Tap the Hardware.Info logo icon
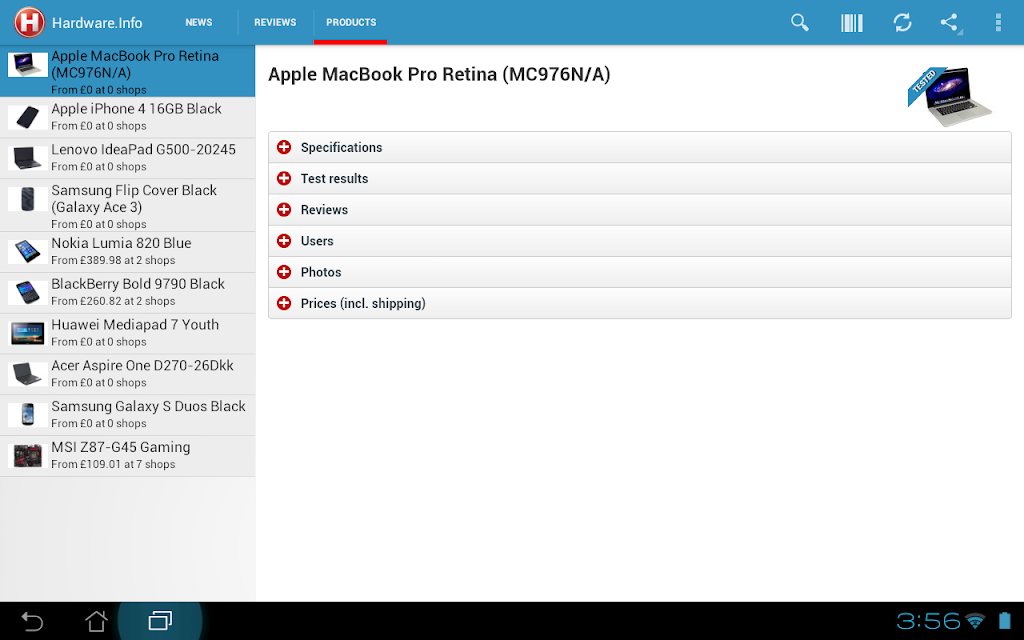The image size is (1024, 640). [29, 22]
